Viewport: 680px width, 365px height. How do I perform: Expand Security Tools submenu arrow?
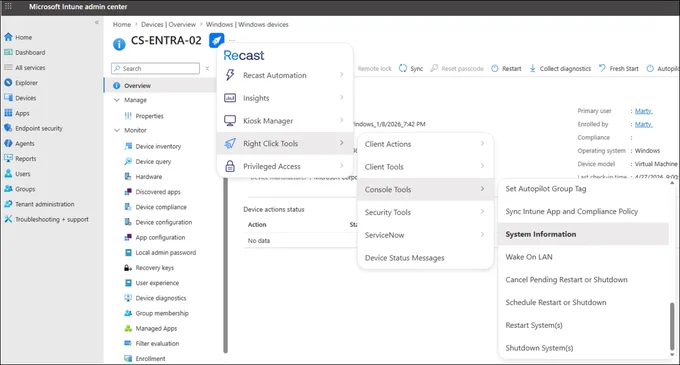pos(482,212)
